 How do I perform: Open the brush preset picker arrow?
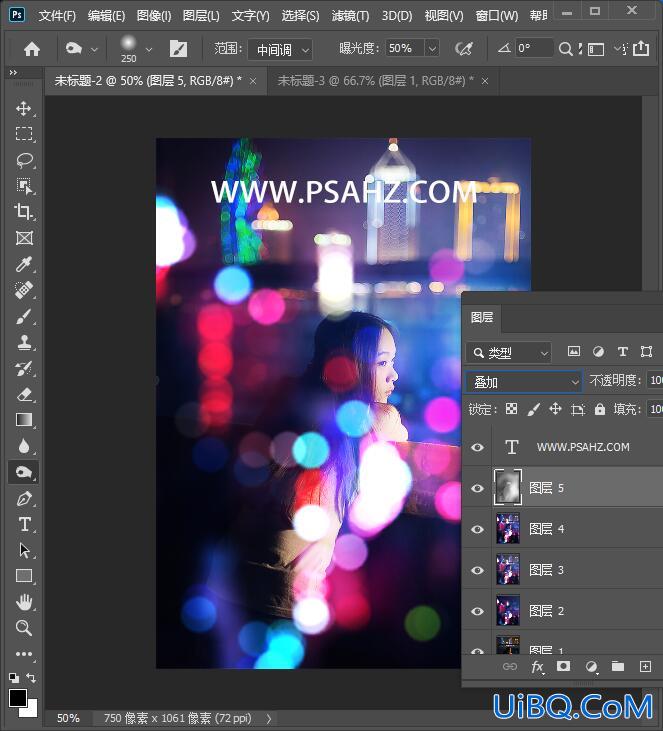click(x=149, y=49)
